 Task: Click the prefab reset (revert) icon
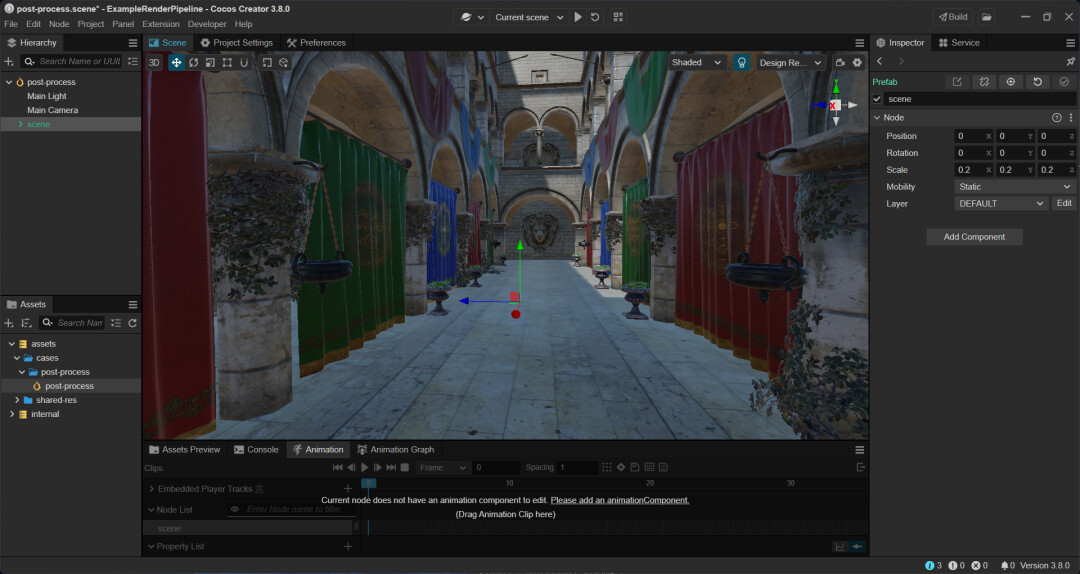[1038, 82]
